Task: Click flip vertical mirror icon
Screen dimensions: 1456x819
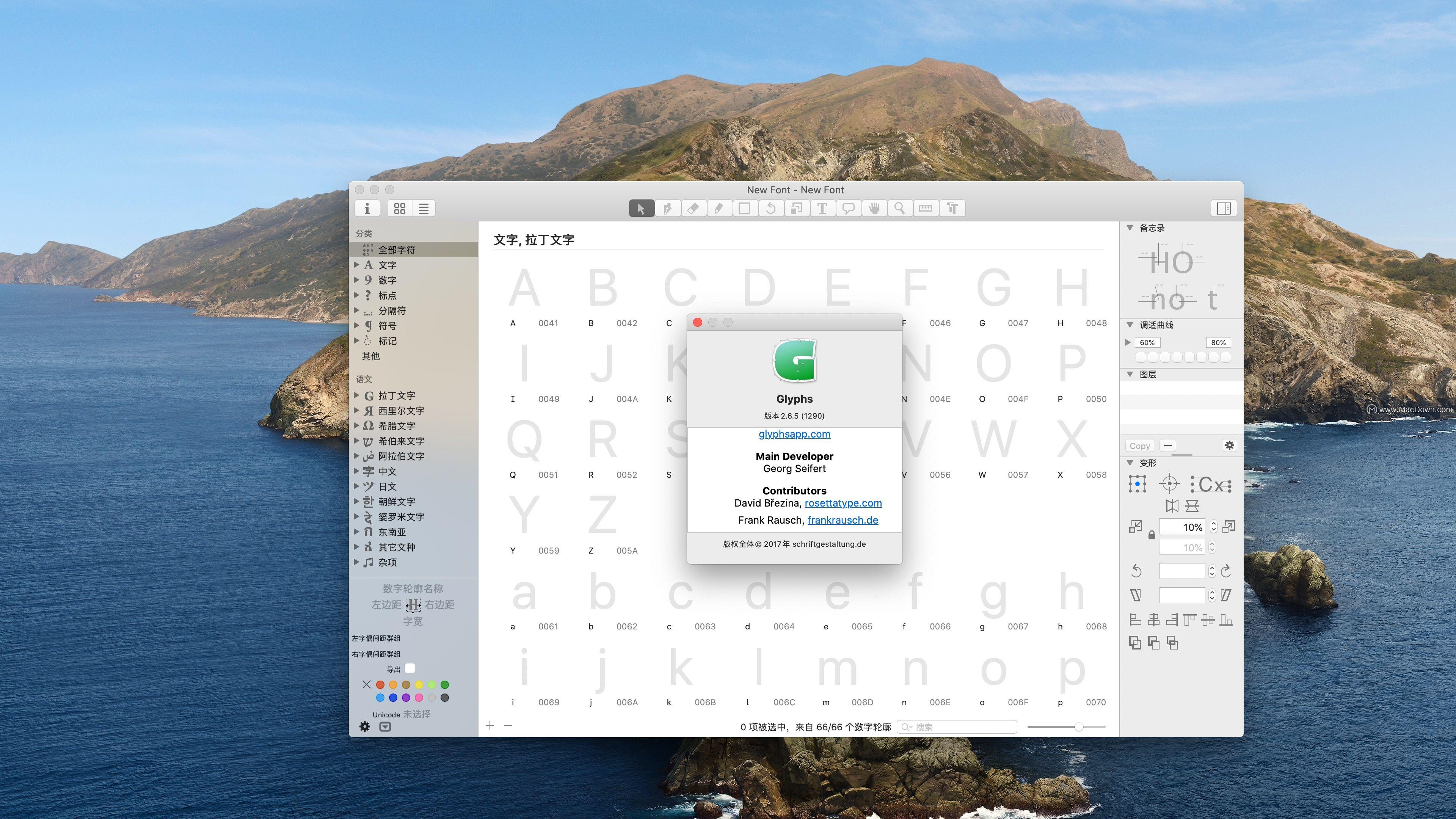Action: (x=1192, y=506)
